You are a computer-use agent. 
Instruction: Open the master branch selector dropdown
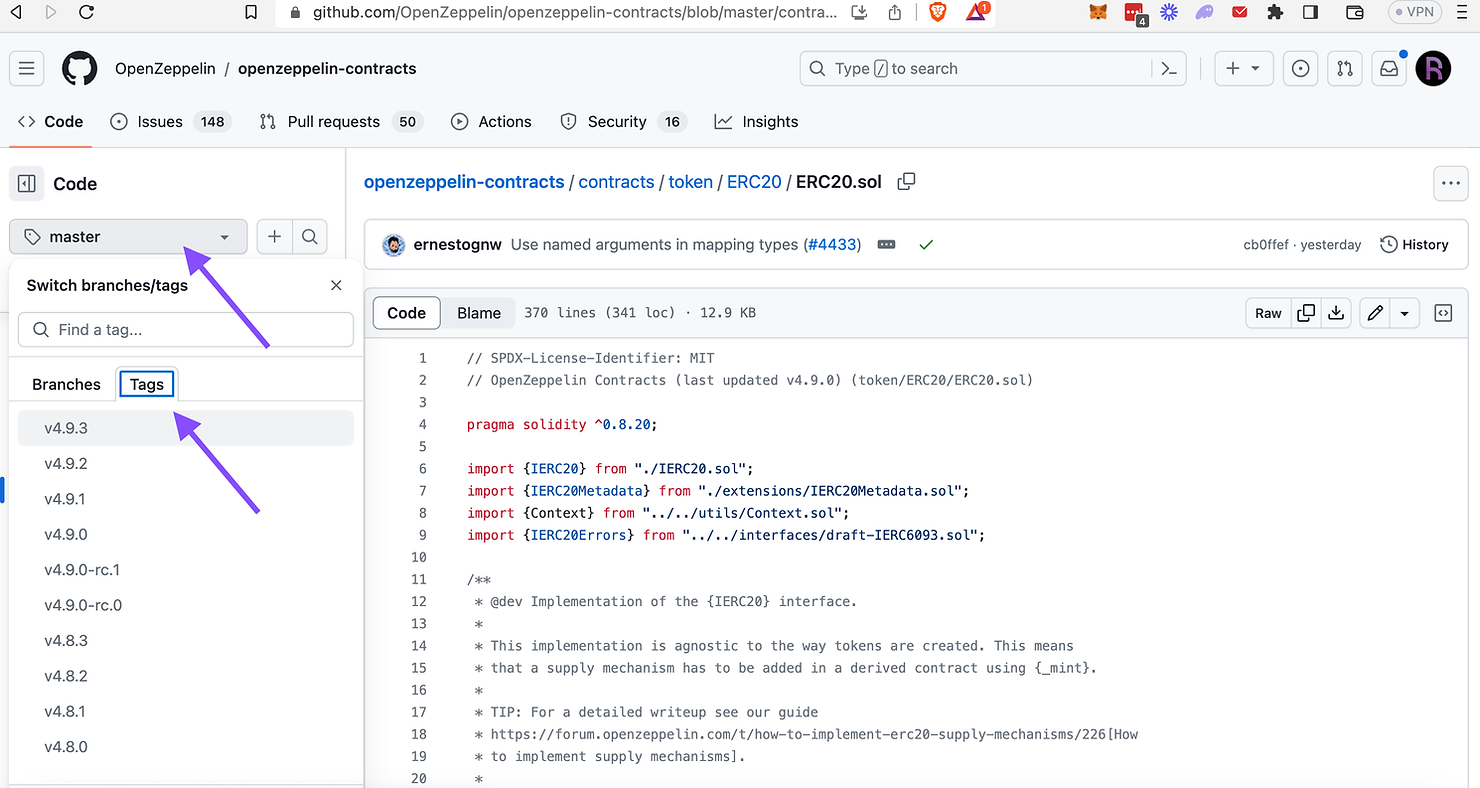[x=128, y=237]
